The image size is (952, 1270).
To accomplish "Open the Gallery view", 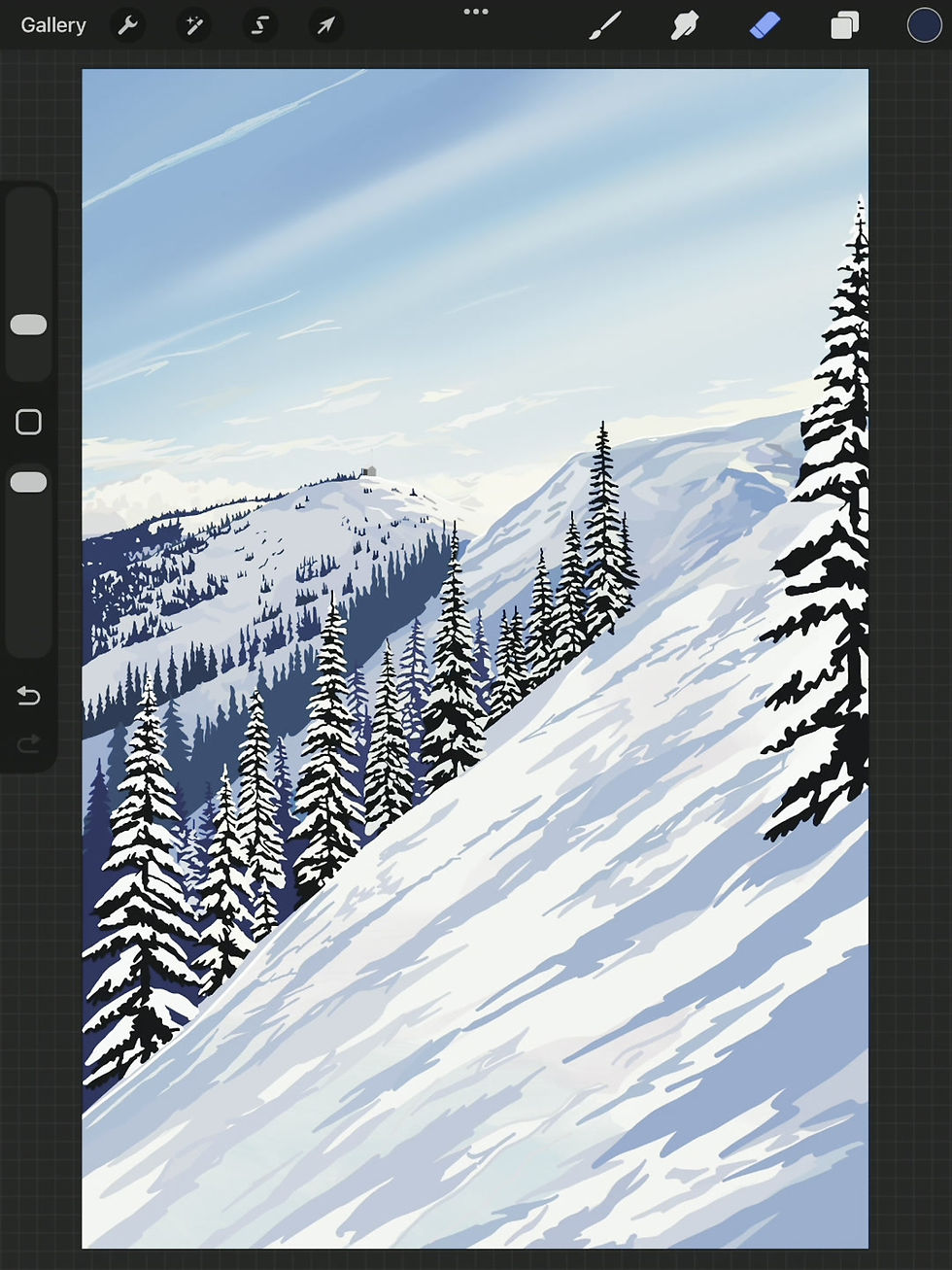I will [53, 25].
